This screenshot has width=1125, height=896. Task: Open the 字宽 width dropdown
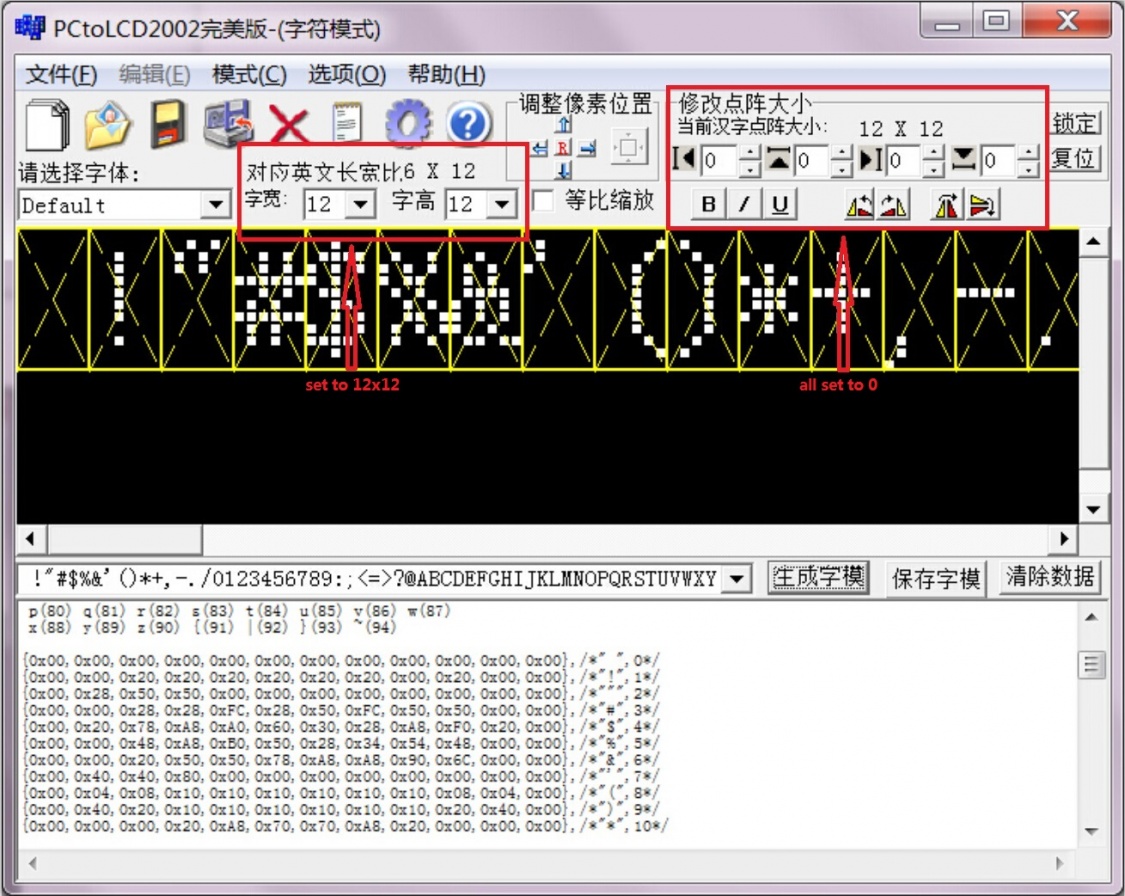point(360,205)
